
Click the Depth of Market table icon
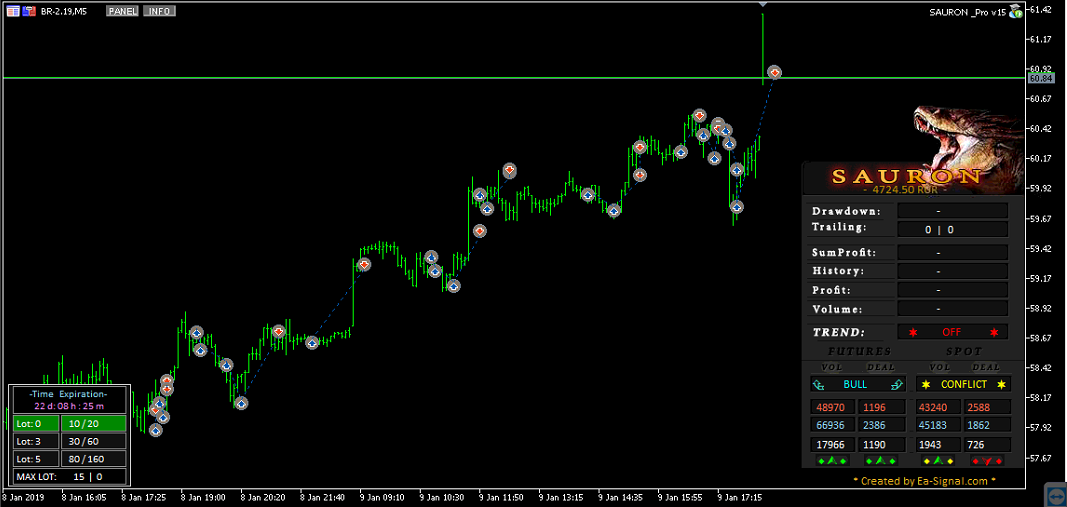[14, 11]
